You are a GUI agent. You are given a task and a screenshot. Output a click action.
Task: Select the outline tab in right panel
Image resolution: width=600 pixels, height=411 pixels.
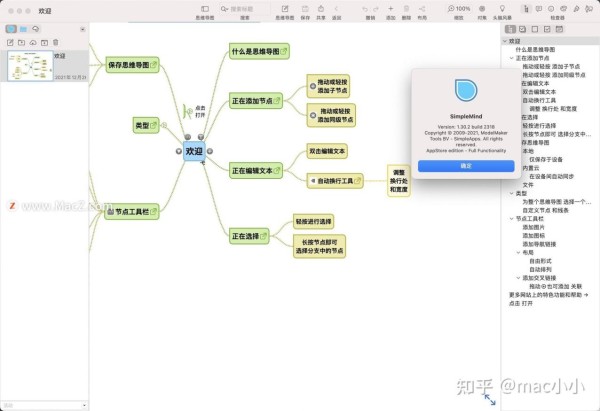(x=510, y=29)
